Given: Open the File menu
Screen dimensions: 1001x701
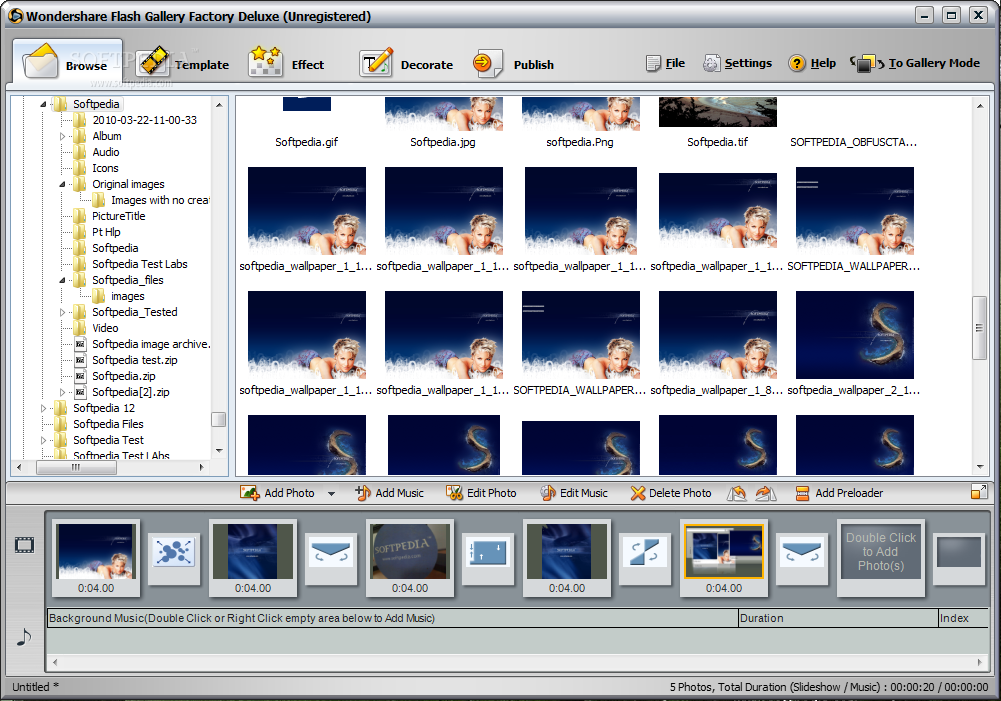Looking at the screenshot, I should pos(665,63).
